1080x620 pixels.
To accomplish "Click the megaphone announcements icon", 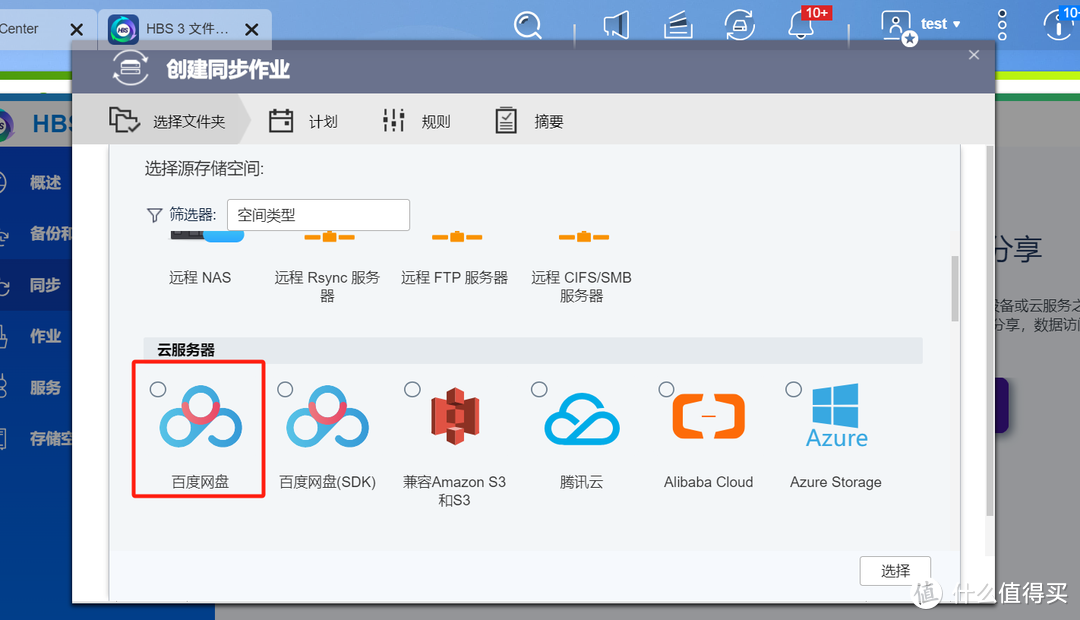I will 617,25.
